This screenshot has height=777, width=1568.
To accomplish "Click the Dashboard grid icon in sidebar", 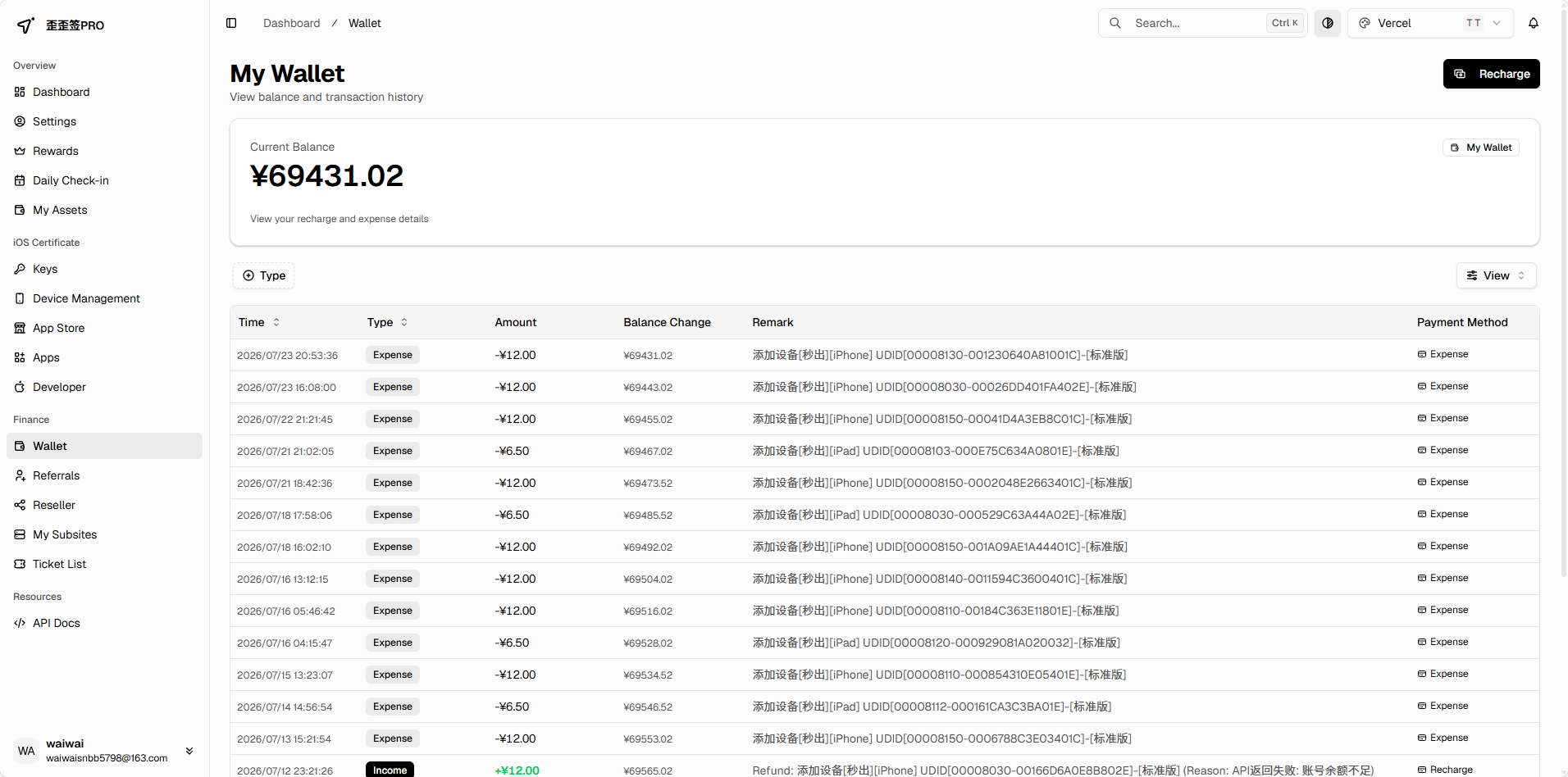I will click(20, 92).
